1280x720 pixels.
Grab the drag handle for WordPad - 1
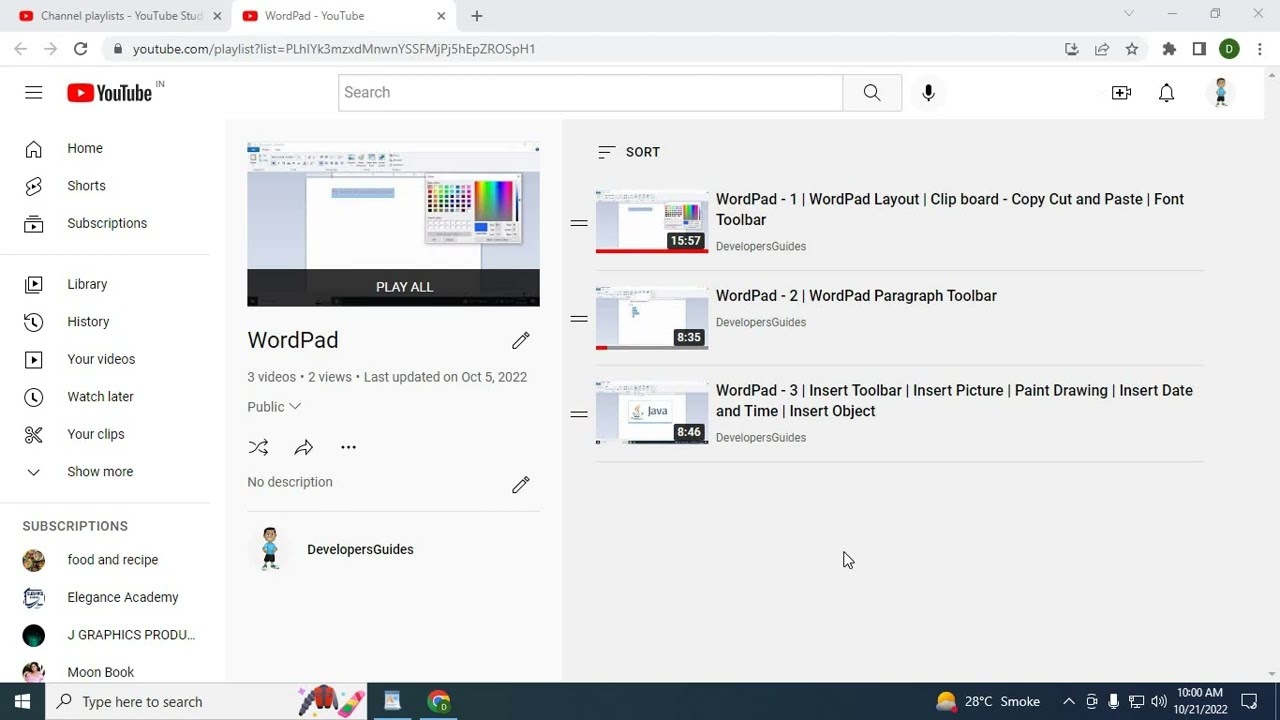(579, 223)
